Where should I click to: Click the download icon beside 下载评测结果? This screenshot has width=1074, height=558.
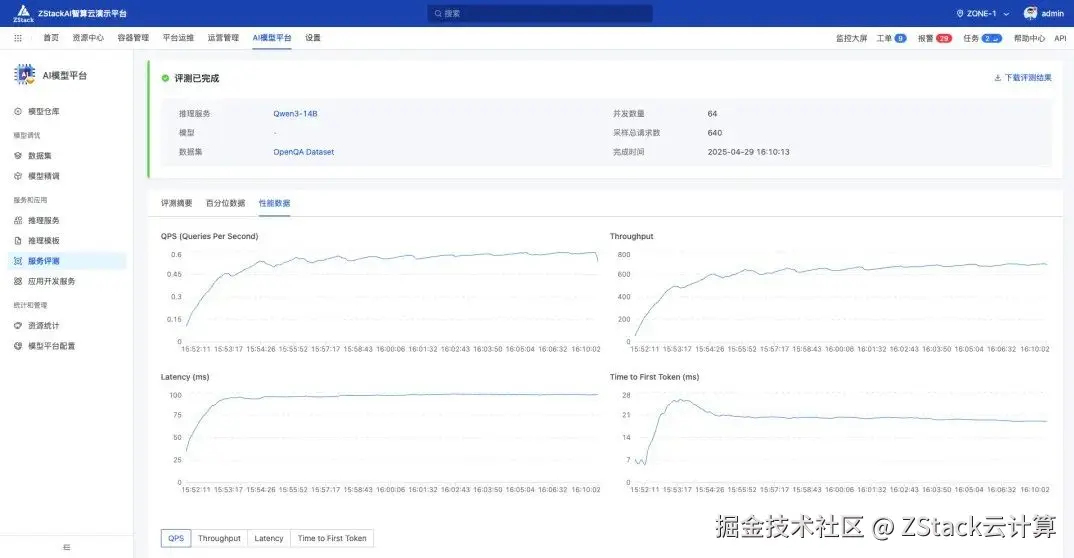(997, 78)
